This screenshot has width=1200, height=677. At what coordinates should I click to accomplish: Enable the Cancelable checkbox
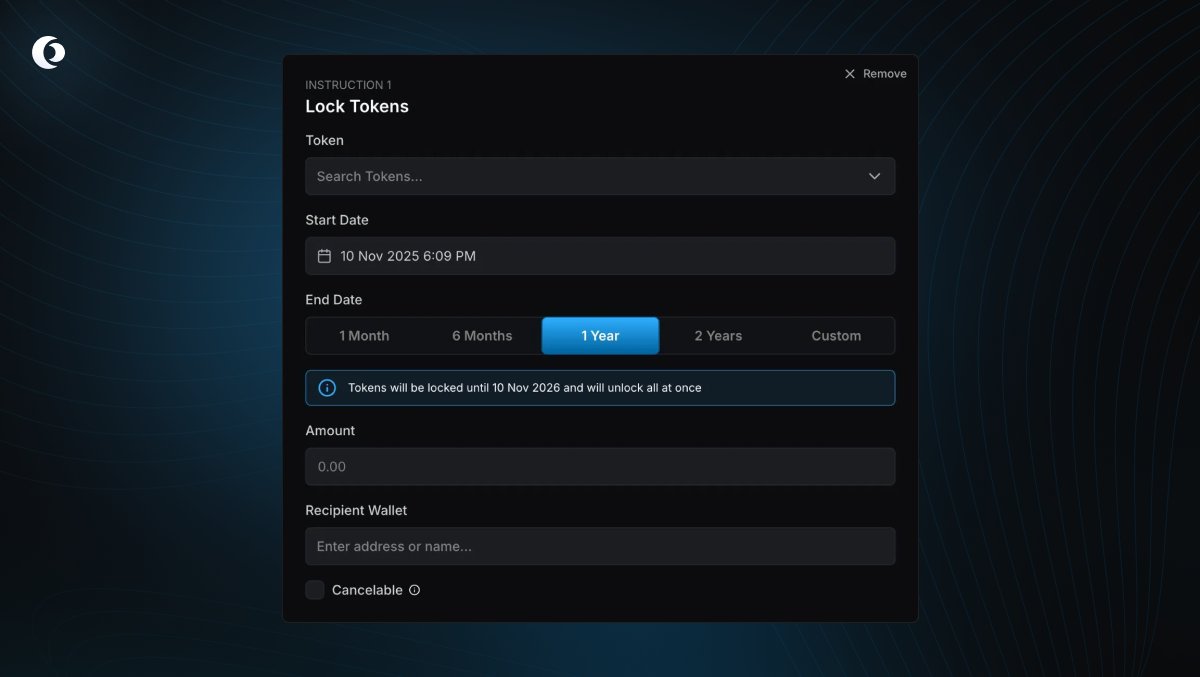pos(315,590)
